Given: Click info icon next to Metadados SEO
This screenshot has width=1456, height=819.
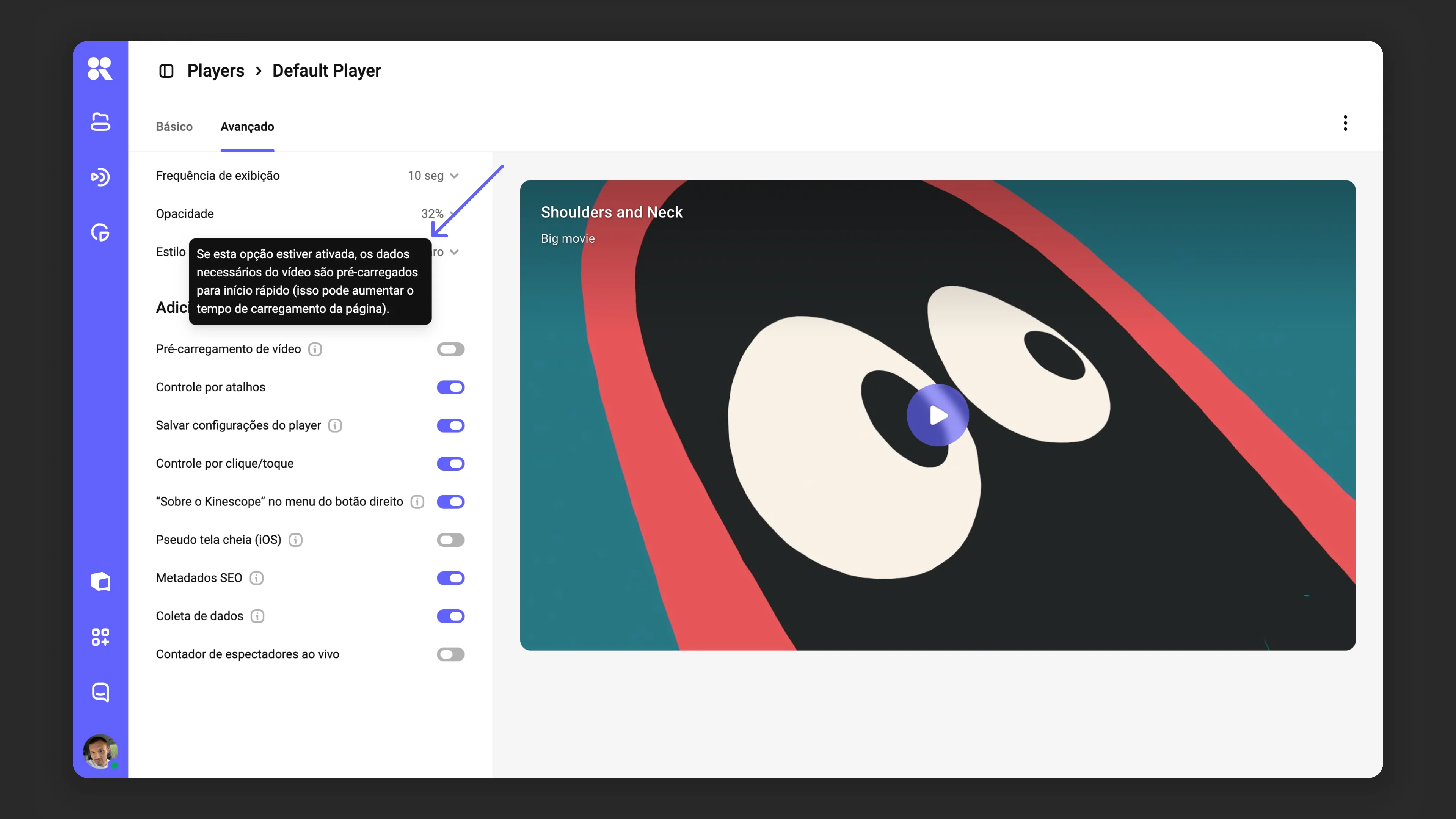Looking at the screenshot, I should click(257, 577).
